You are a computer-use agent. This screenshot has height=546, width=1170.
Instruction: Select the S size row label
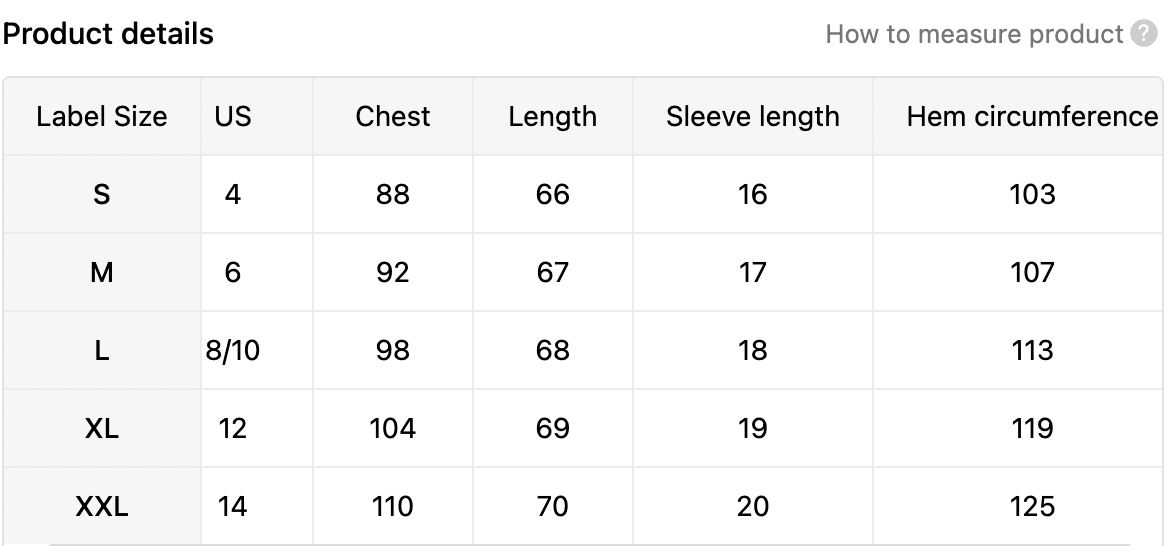tap(101, 194)
